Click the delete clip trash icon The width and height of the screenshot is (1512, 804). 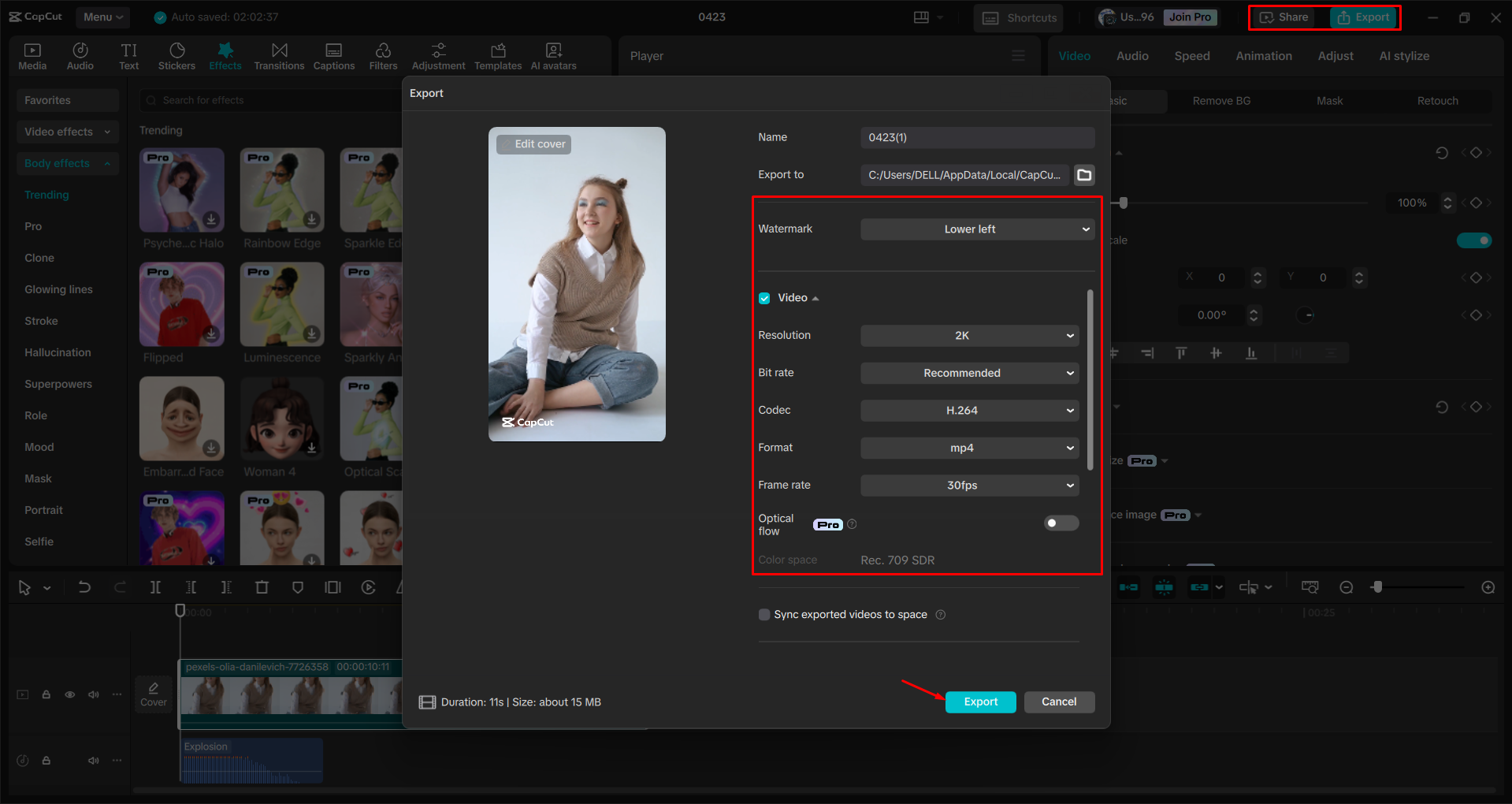point(262,587)
